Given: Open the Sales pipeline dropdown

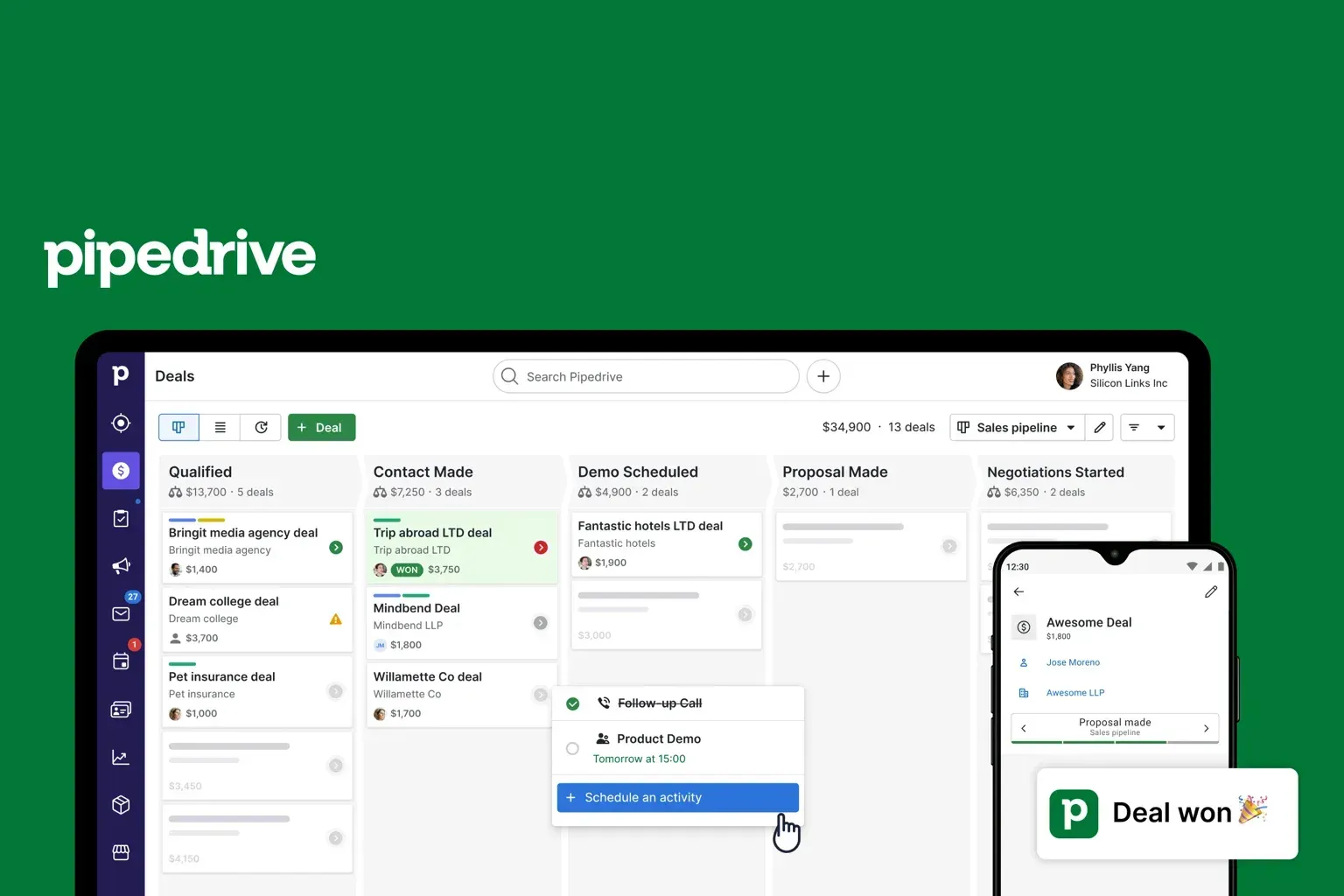Looking at the screenshot, I should point(1017,427).
